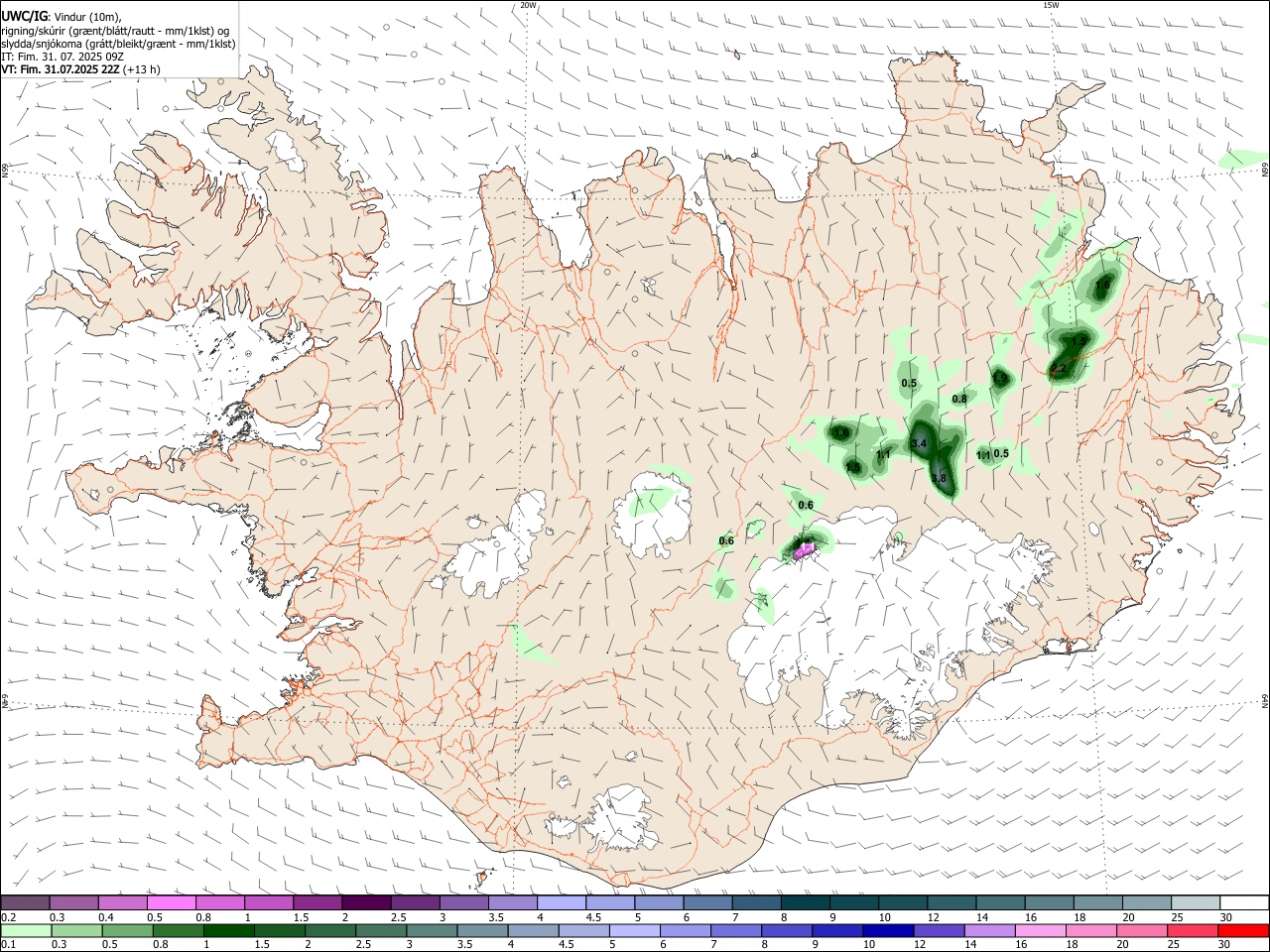Image resolution: width=1270 pixels, height=952 pixels.
Task: Select the 0.8 precipitation value on the map
Action: (x=959, y=400)
